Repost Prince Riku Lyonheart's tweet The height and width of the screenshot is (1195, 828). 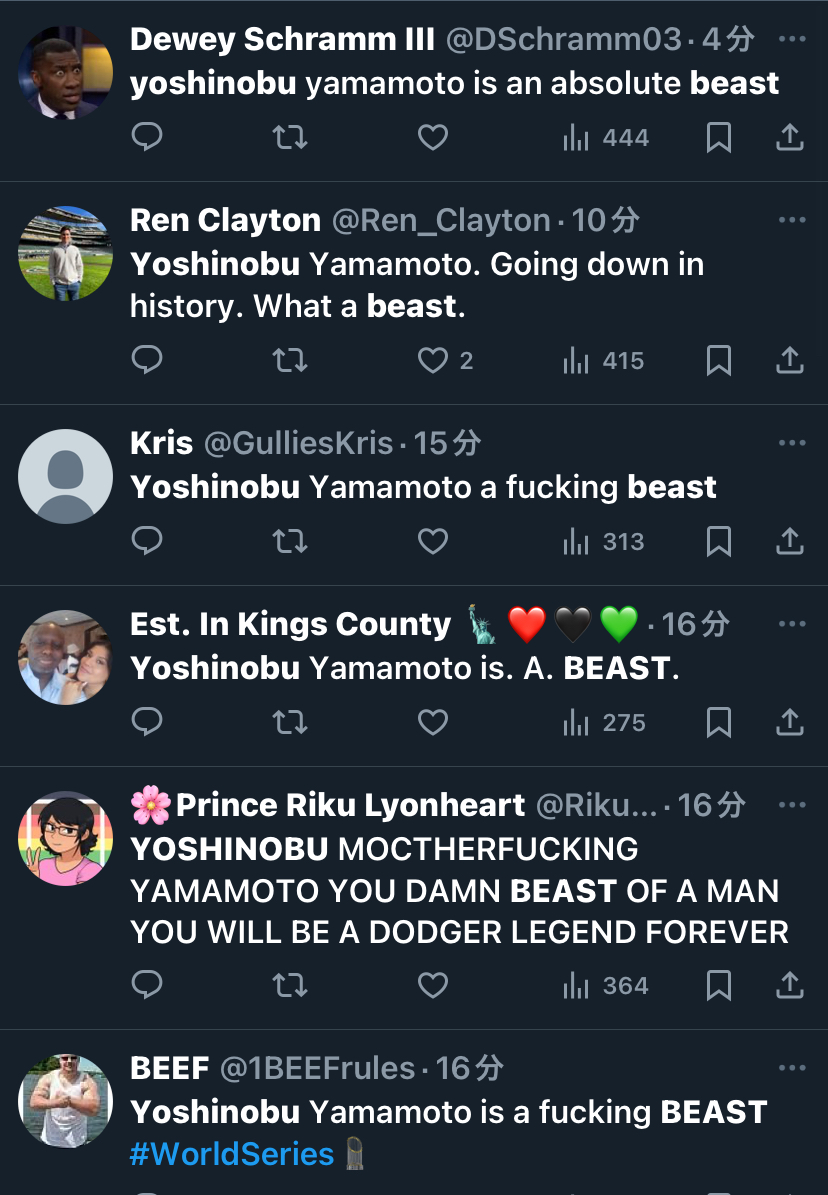click(x=290, y=985)
